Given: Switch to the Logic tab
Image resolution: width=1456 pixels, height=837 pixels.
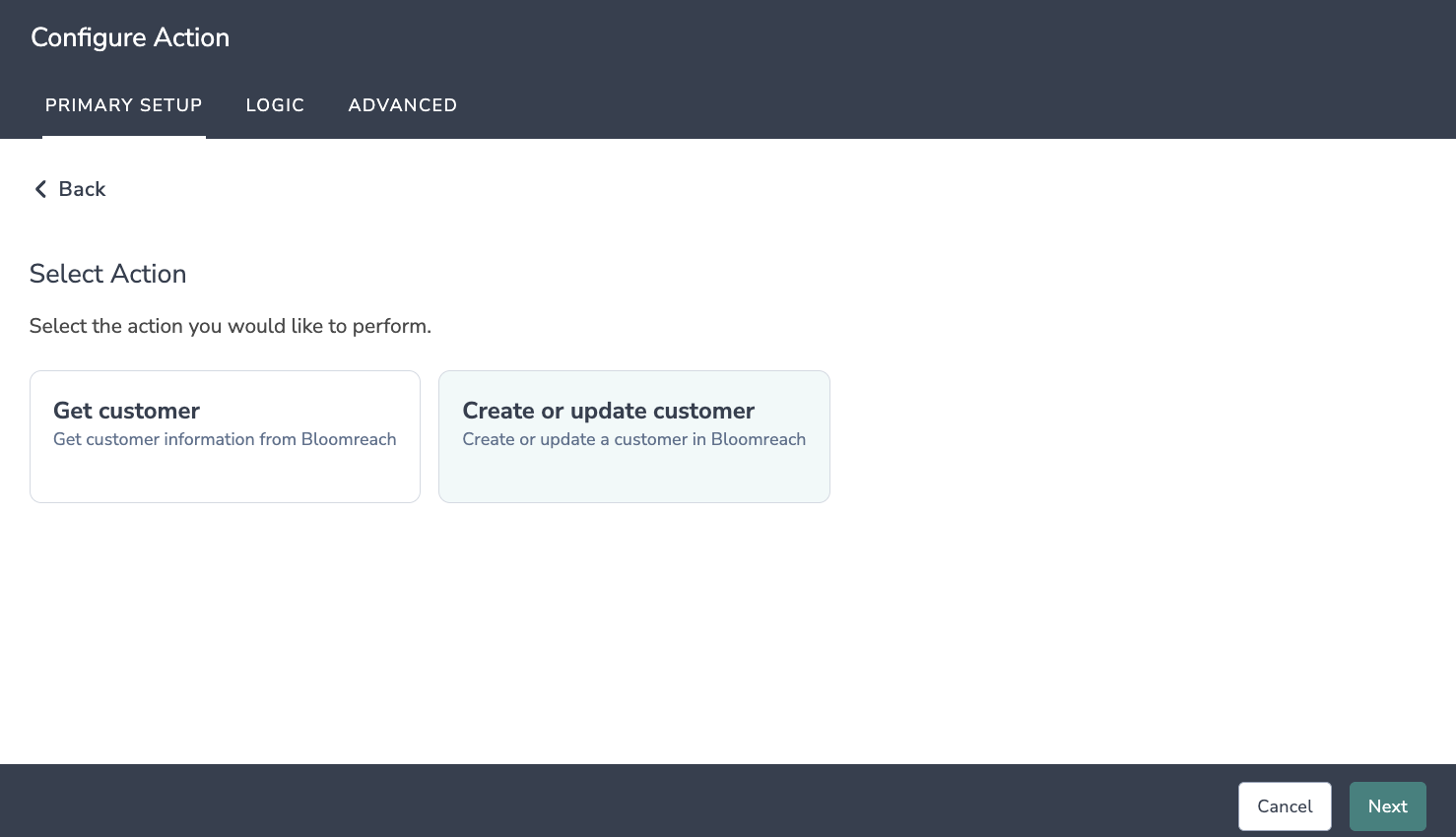Looking at the screenshot, I should [x=275, y=105].
